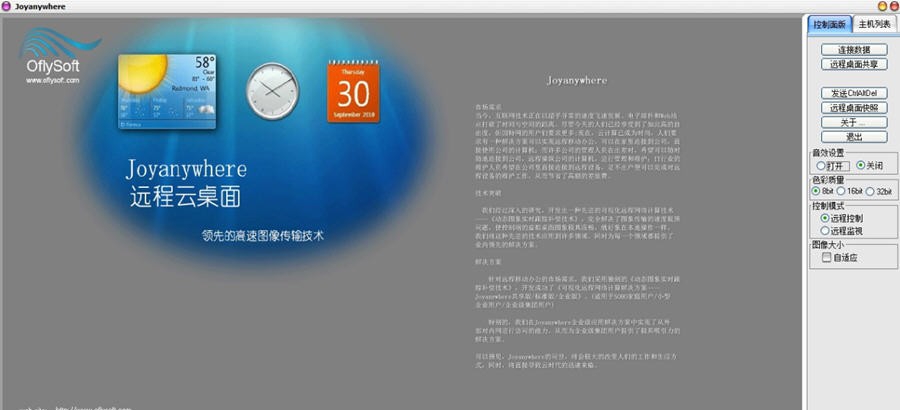Click the 连接数据 button
This screenshot has width=900, height=410.
pos(854,50)
